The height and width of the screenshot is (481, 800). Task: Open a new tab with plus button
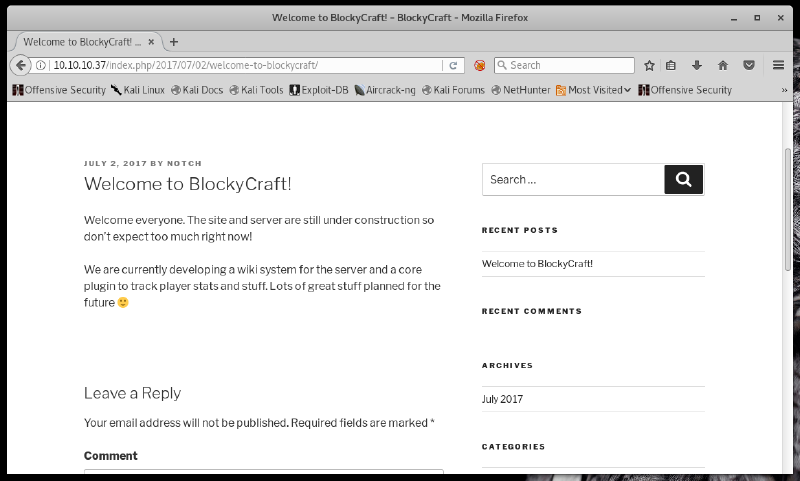coord(174,42)
